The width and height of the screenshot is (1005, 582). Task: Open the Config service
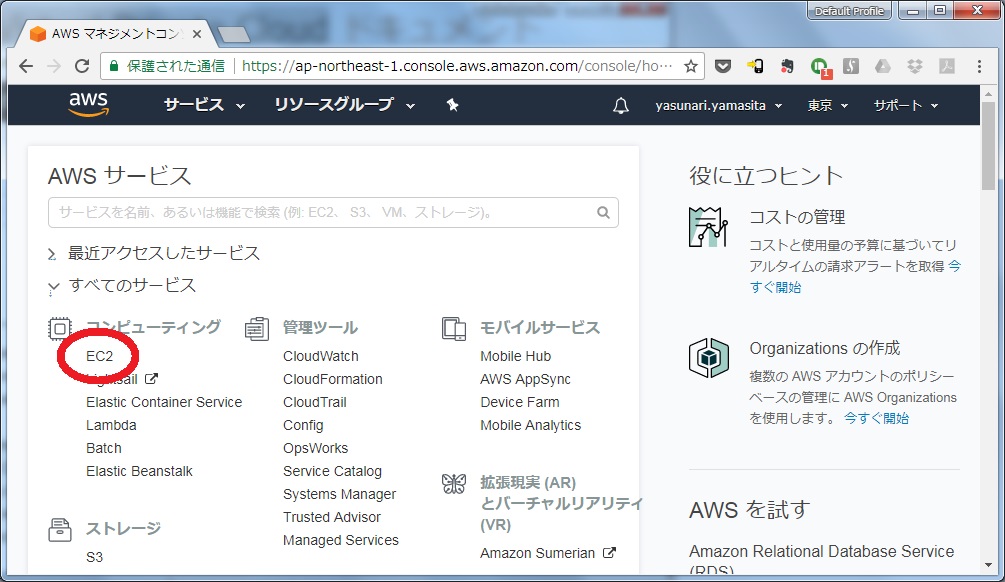(x=303, y=426)
